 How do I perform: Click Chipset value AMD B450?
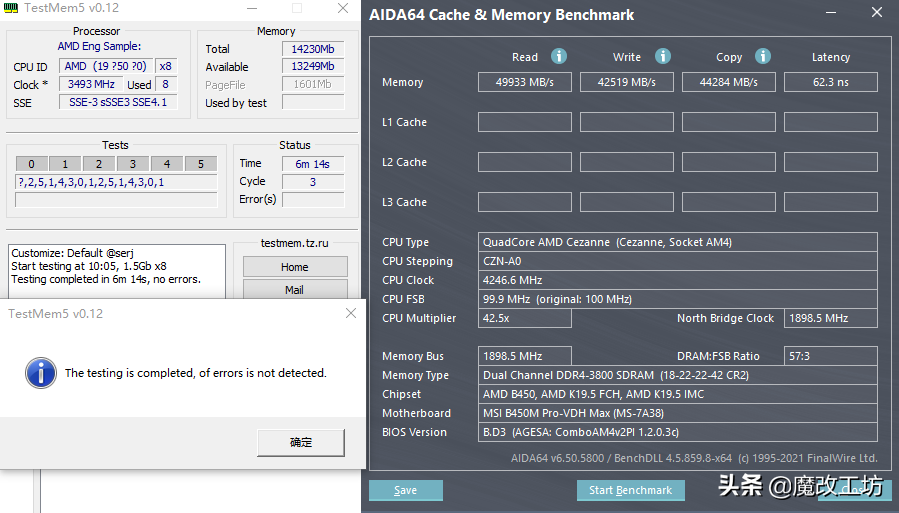click(678, 394)
